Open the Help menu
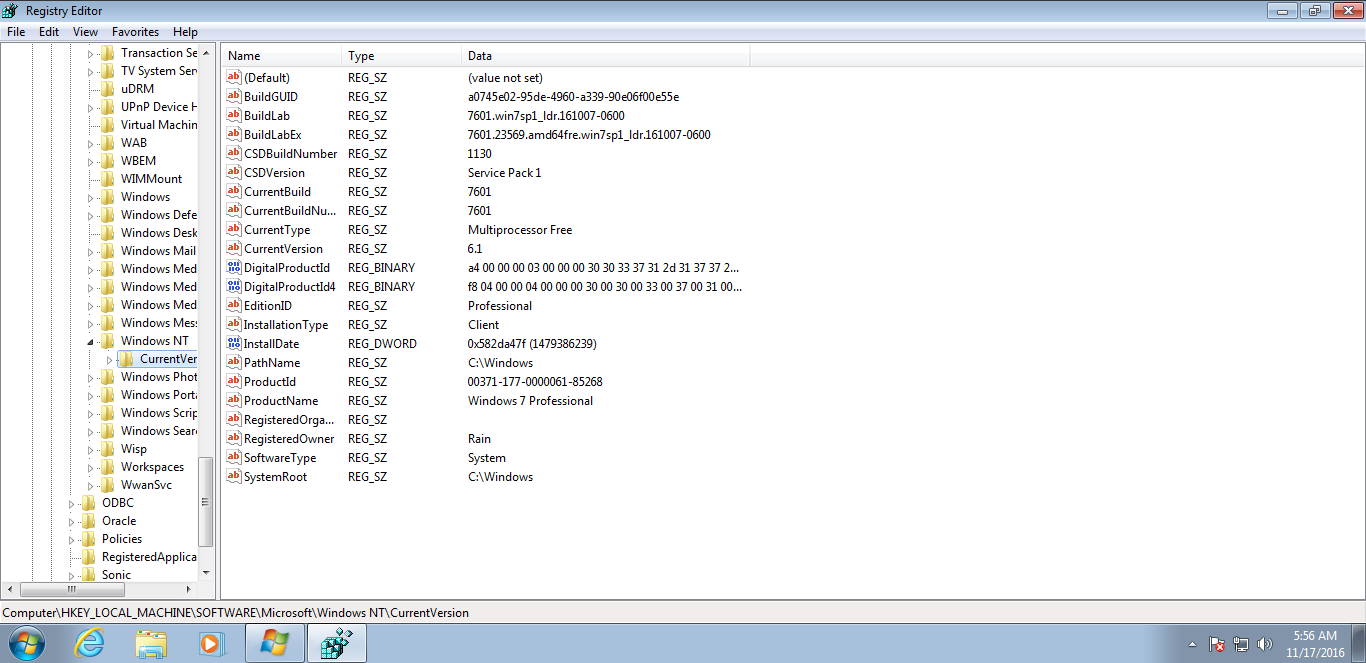Image resolution: width=1366 pixels, height=663 pixels. point(185,32)
